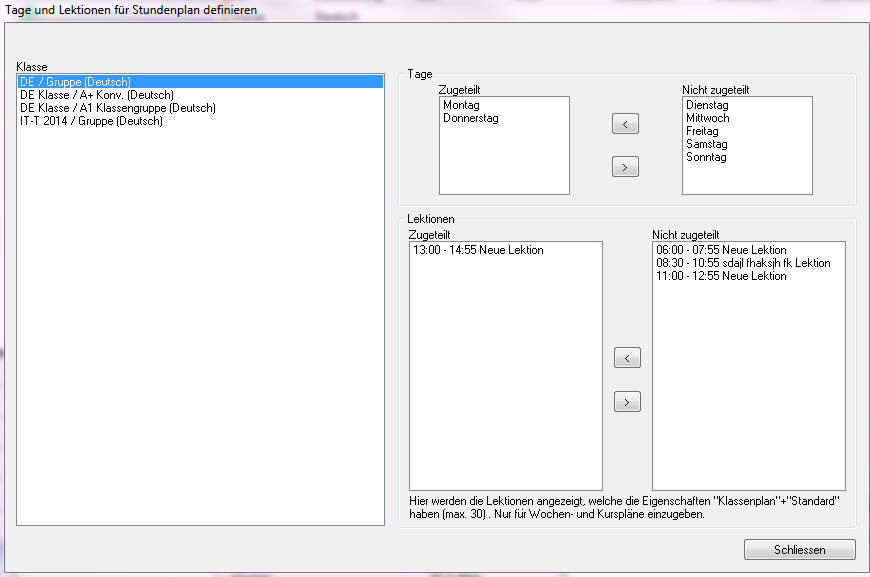Choose Freitag in unassigned days list
870x577 pixels.
702,131
